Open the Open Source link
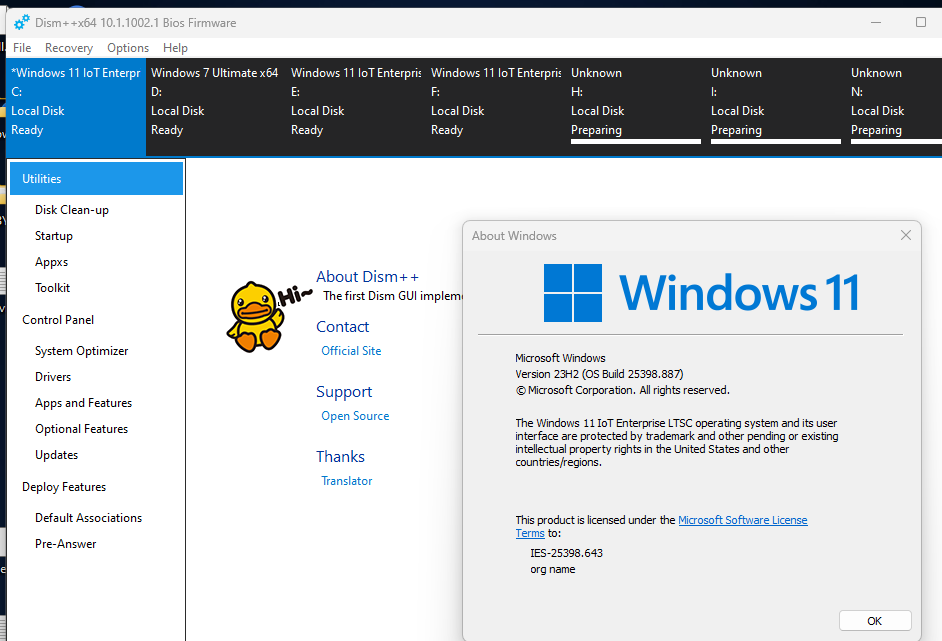Image resolution: width=942 pixels, height=641 pixels. [355, 416]
